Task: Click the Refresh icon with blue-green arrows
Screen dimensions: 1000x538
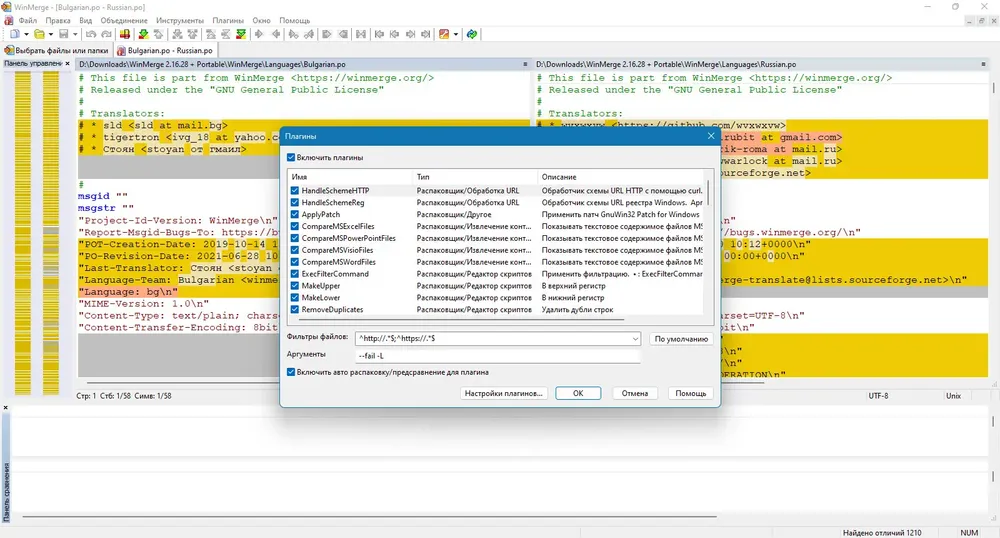Action: tap(472, 34)
